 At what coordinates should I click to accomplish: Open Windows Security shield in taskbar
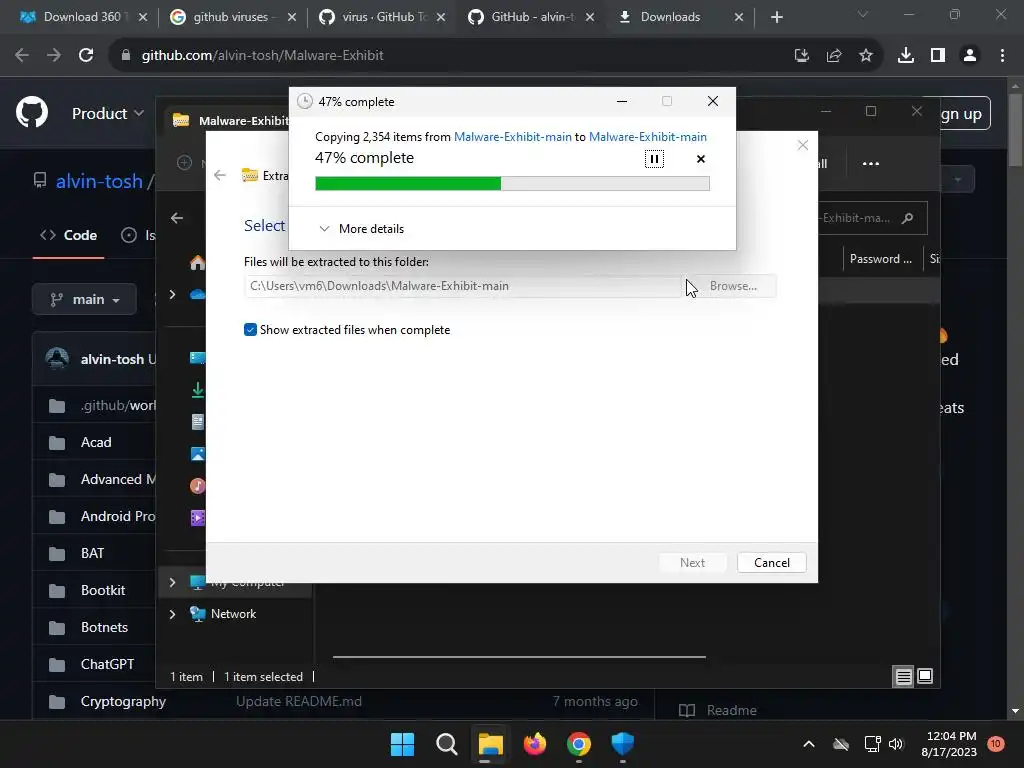click(x=622, y=744)
